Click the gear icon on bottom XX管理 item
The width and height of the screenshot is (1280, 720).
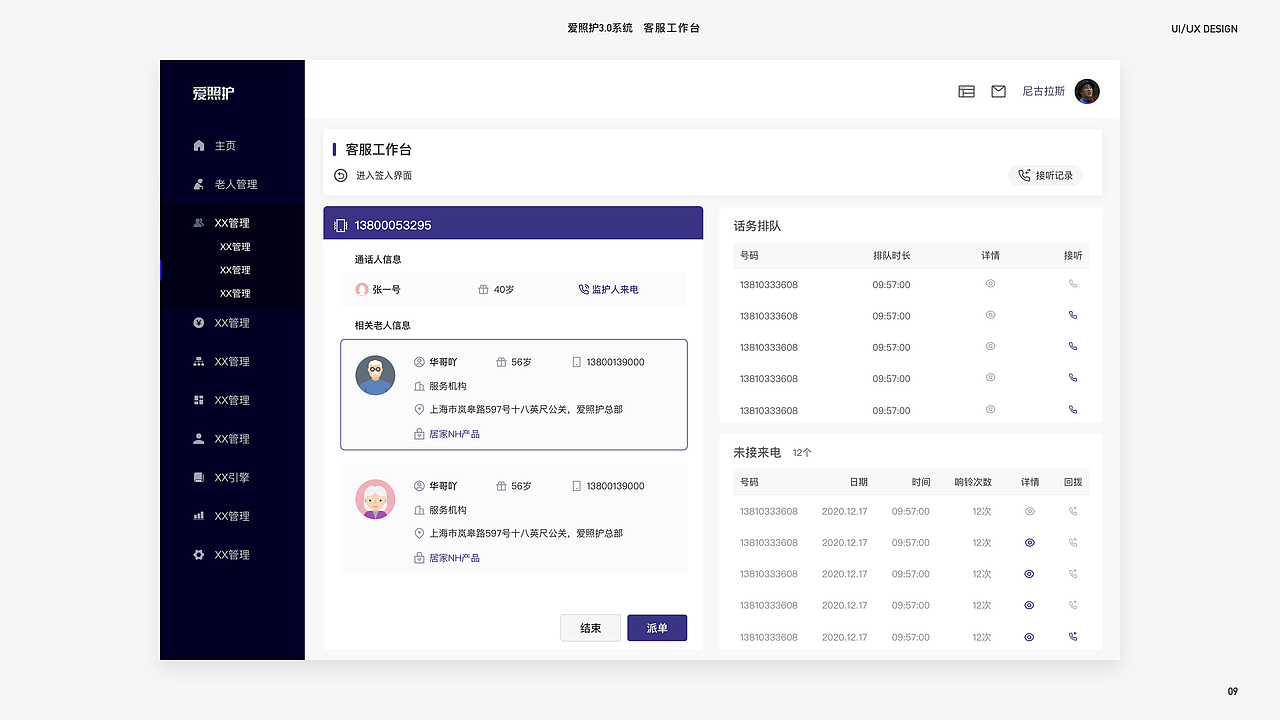click(x=199, y=554)
